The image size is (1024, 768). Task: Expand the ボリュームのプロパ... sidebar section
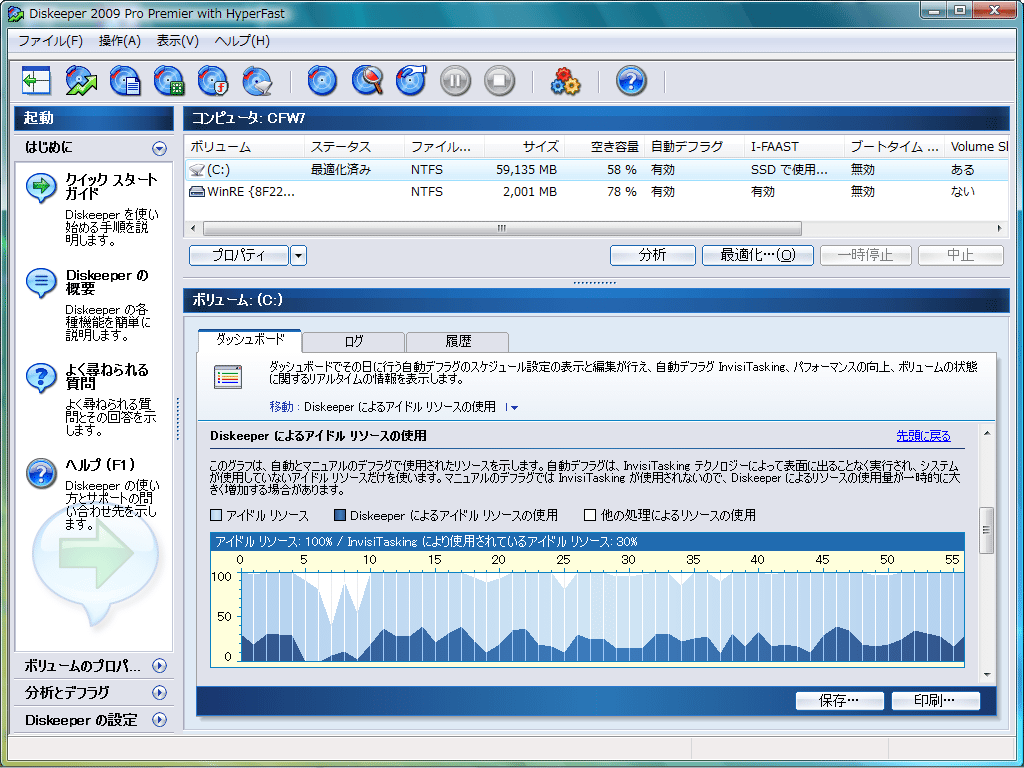(159, 665)
